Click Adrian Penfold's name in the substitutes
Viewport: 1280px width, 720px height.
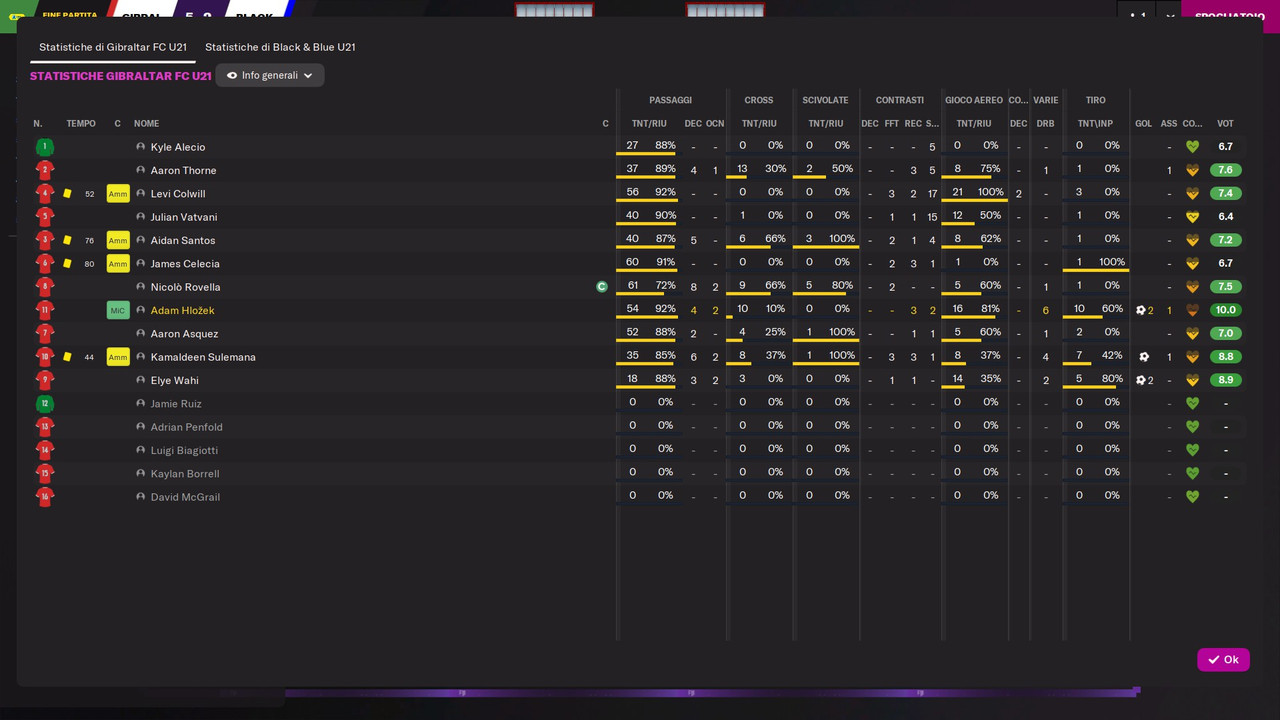click(x=186, y=427)
